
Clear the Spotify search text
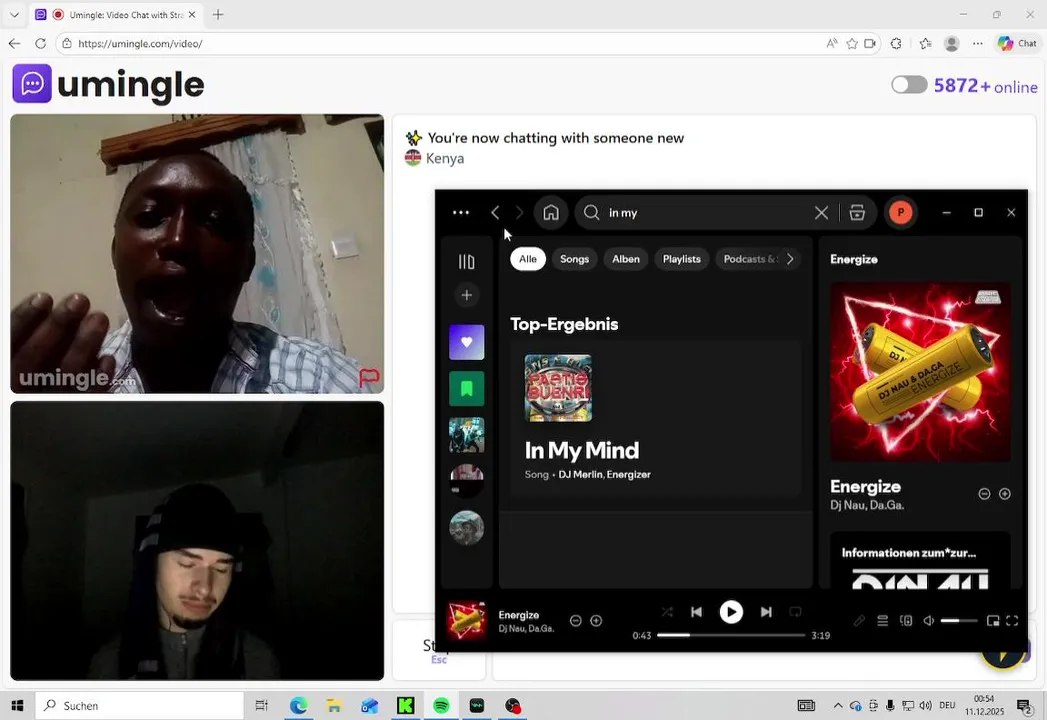click(821, 212)
